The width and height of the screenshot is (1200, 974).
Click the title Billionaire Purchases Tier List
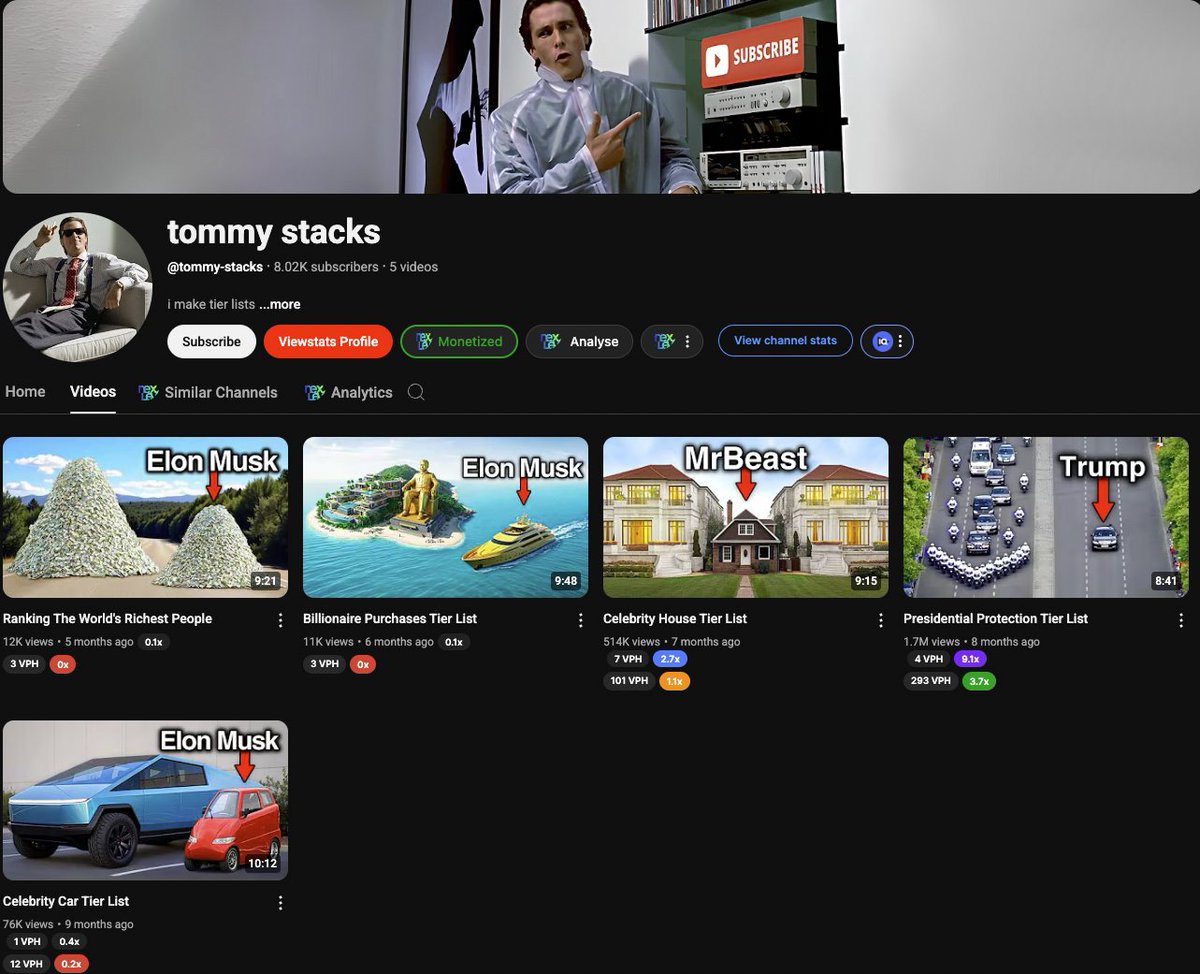coord(390,619)
